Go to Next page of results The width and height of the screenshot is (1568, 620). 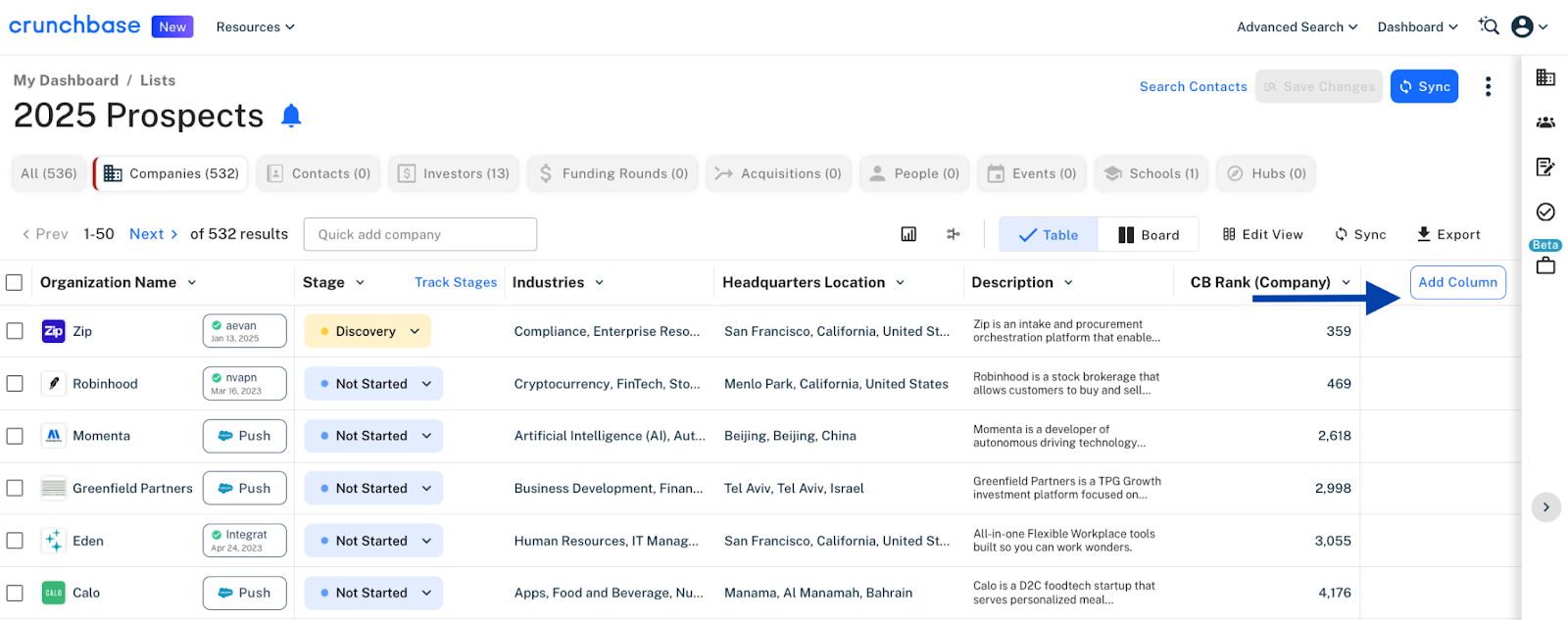point(154,234)
